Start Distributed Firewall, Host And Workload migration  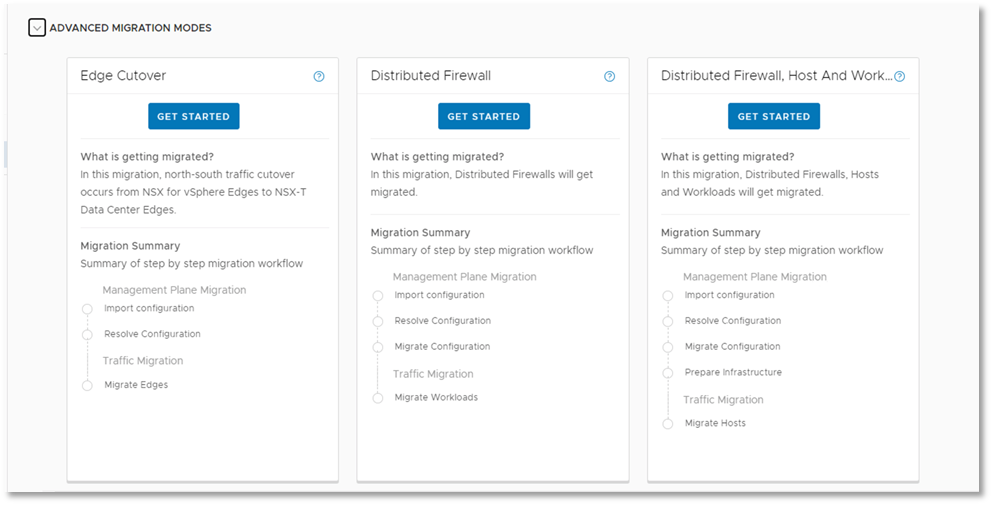pos(774,116)
